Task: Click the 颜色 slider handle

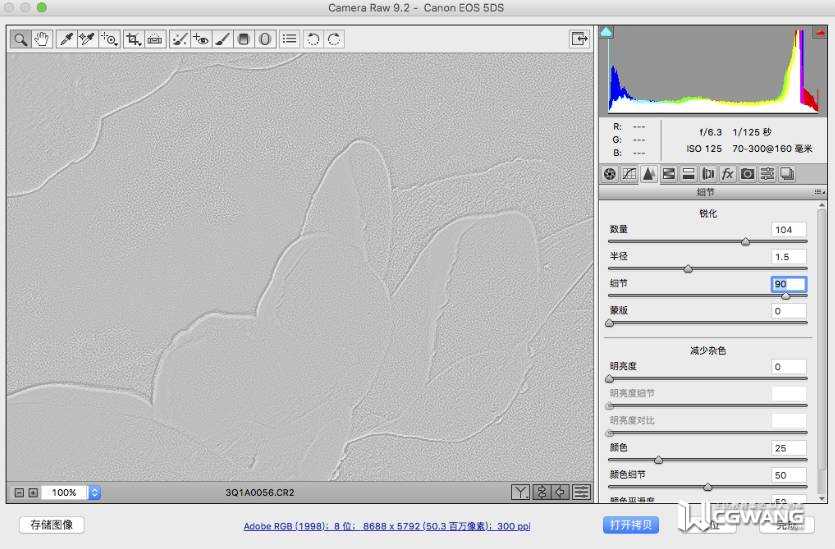Action: pos(659,460)
